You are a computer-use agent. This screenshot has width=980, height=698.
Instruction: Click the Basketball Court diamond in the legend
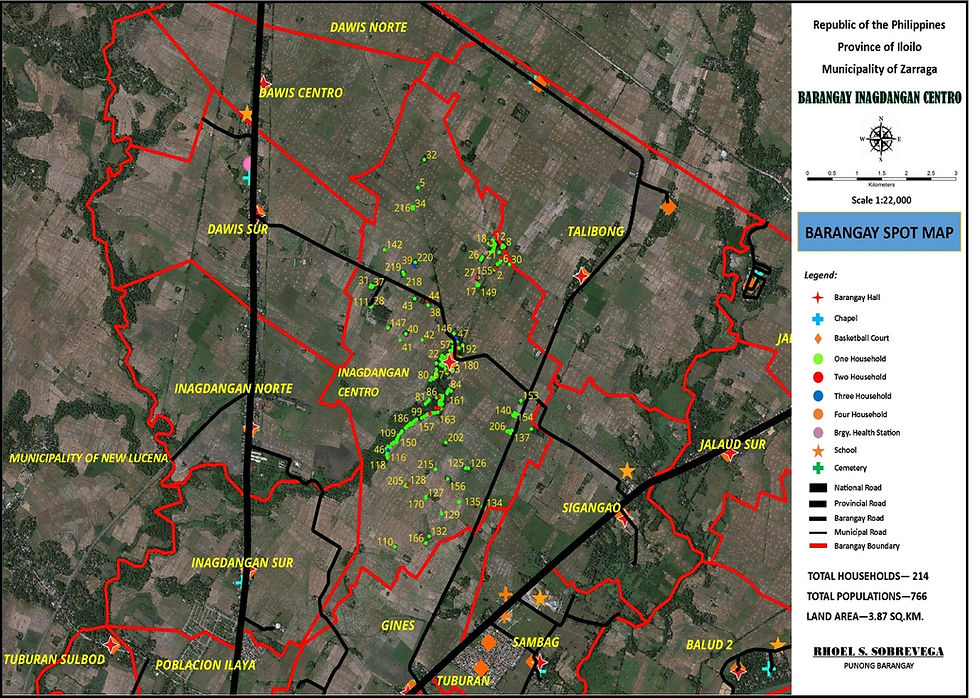tap(818, 339)
